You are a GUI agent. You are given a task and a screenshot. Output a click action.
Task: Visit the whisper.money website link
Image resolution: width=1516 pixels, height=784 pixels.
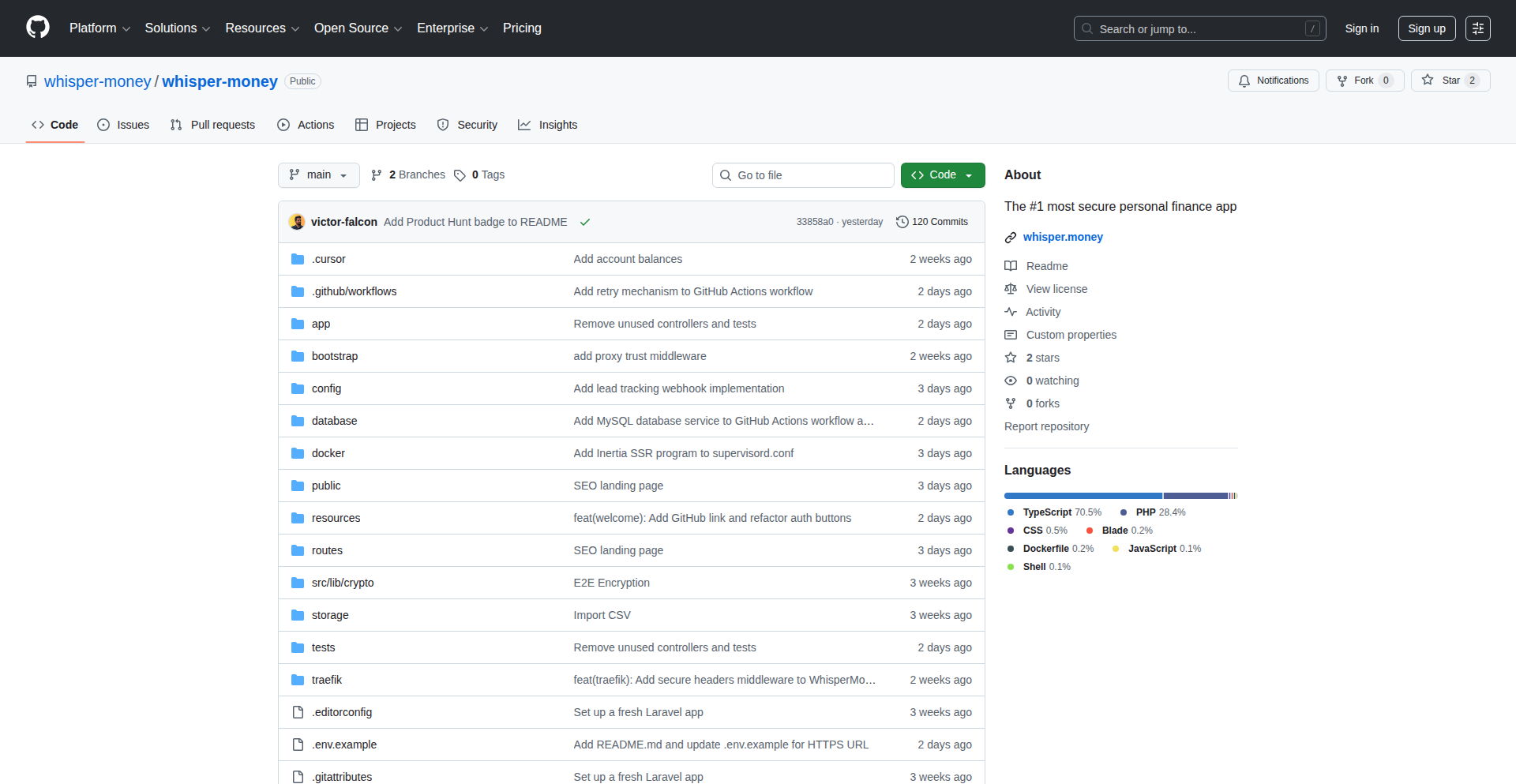tap(1062, 237)
